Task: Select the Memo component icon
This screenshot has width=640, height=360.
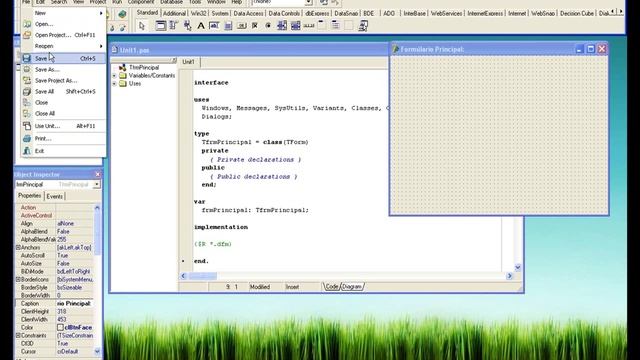Action: [x=228, y=26]
